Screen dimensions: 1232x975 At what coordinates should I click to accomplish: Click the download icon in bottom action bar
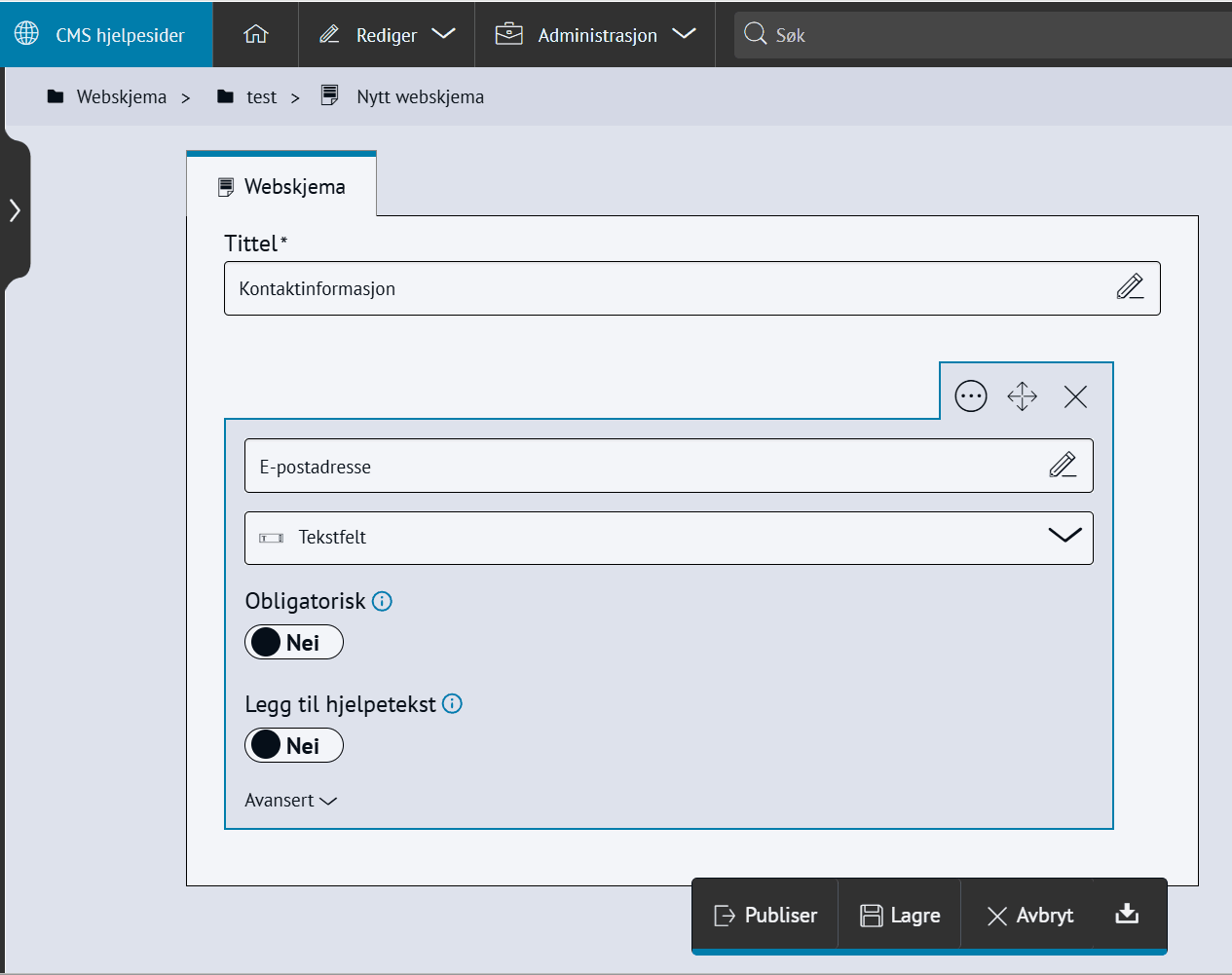(1127, 914)
